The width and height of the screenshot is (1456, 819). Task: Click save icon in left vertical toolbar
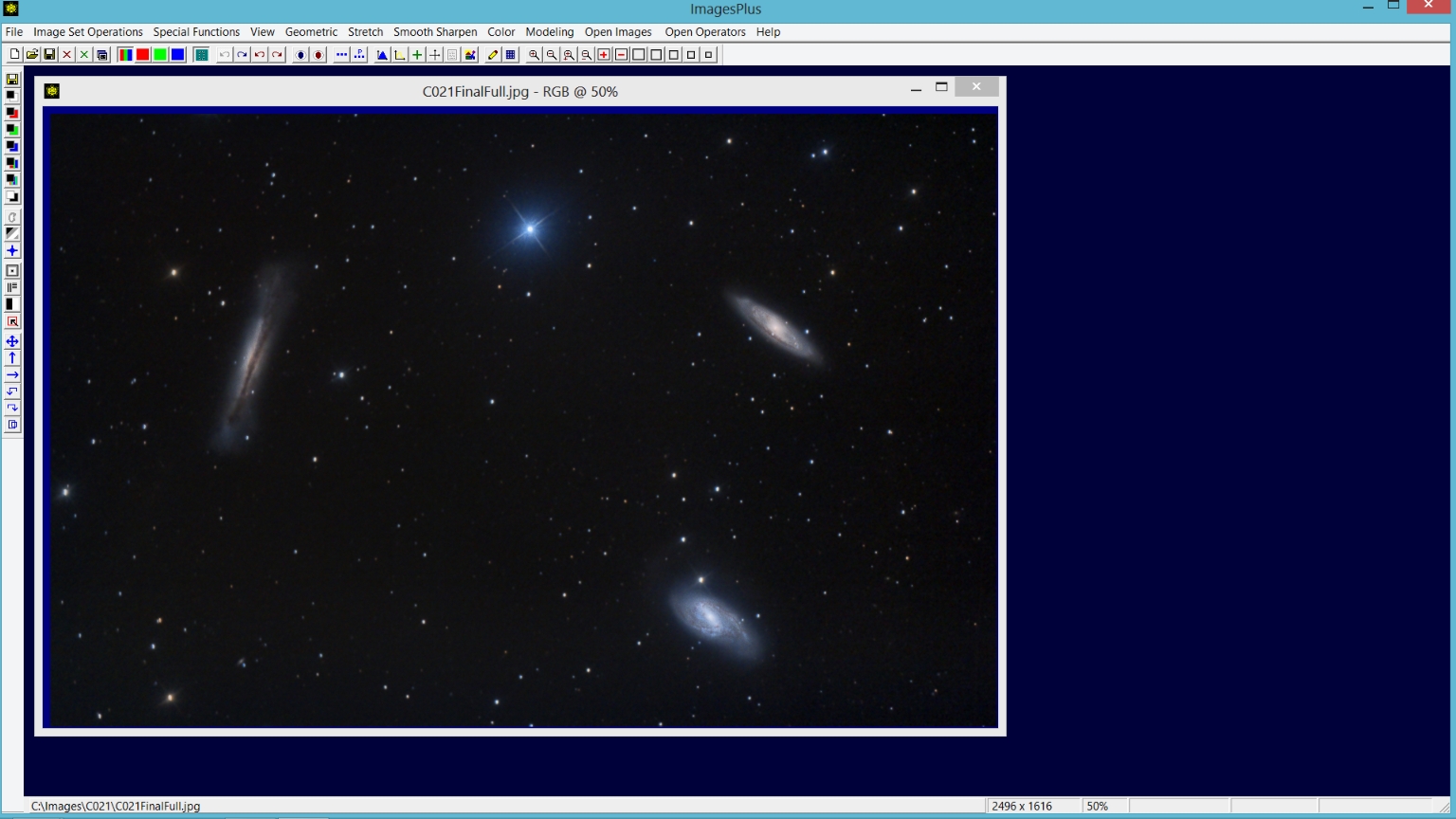coord(12,80)
